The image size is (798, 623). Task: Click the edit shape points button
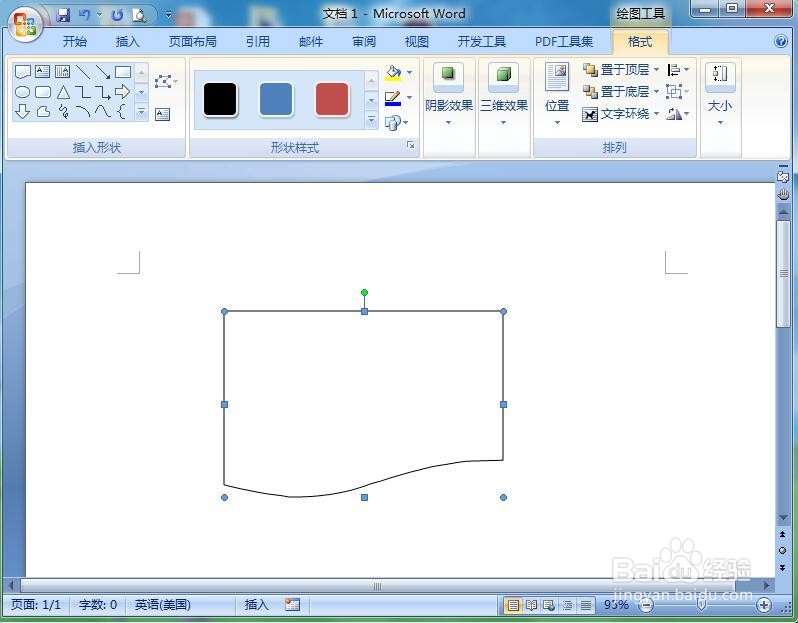click(165, 81)
